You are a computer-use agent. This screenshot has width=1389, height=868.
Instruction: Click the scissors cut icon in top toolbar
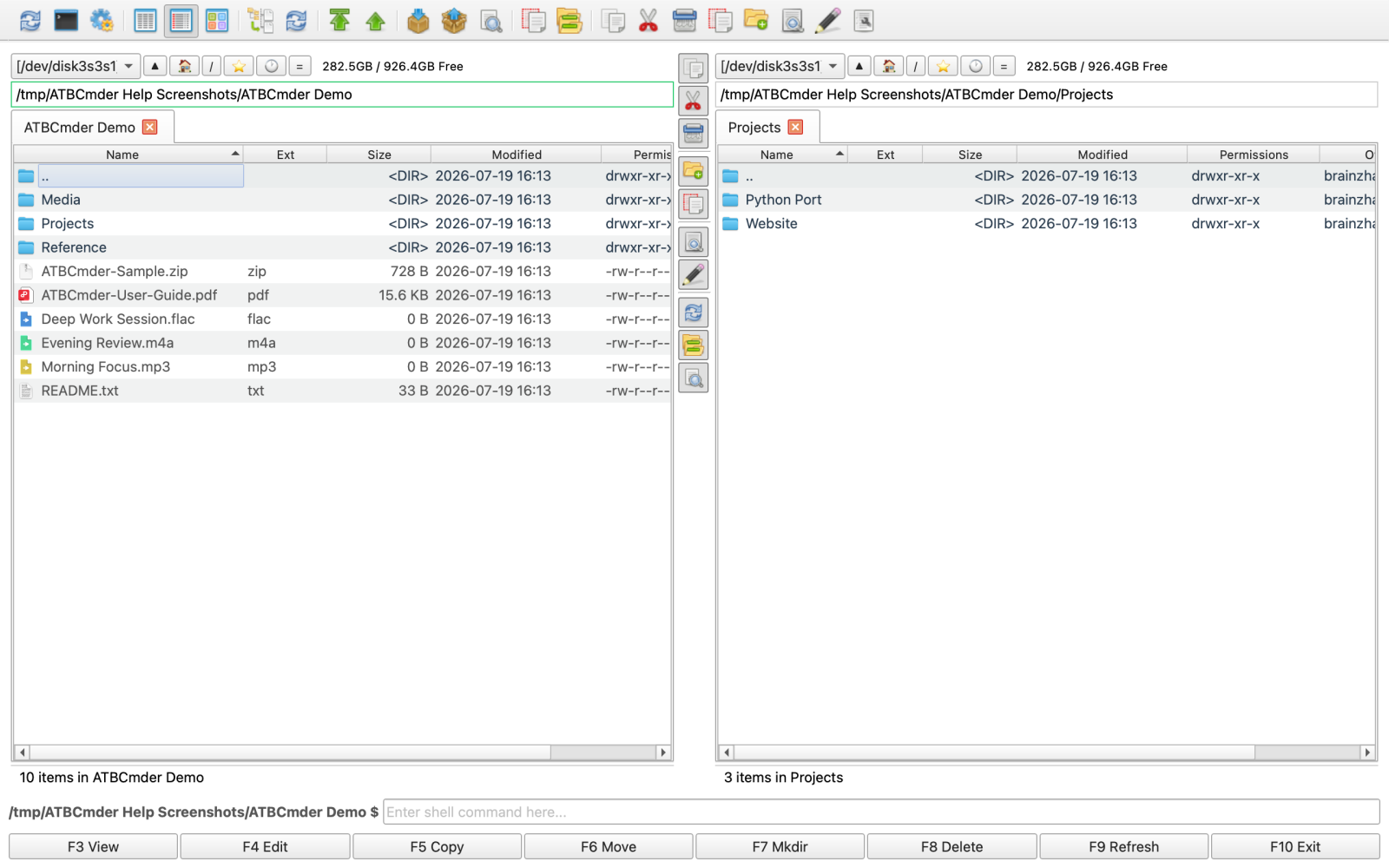[648, 21]
